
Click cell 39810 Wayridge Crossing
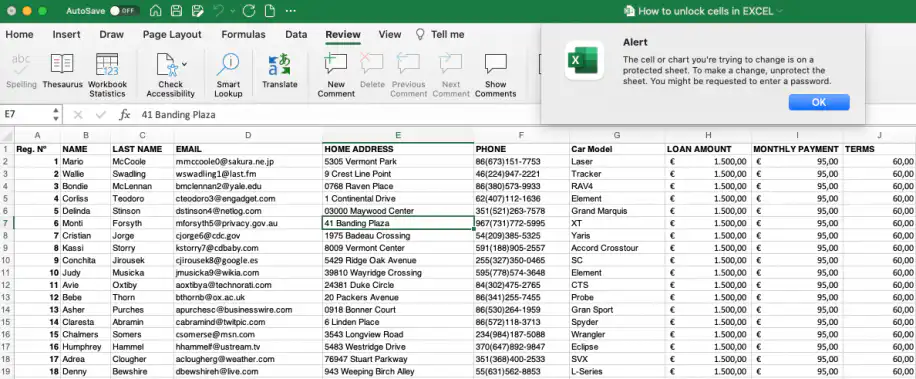coord(398,272)
